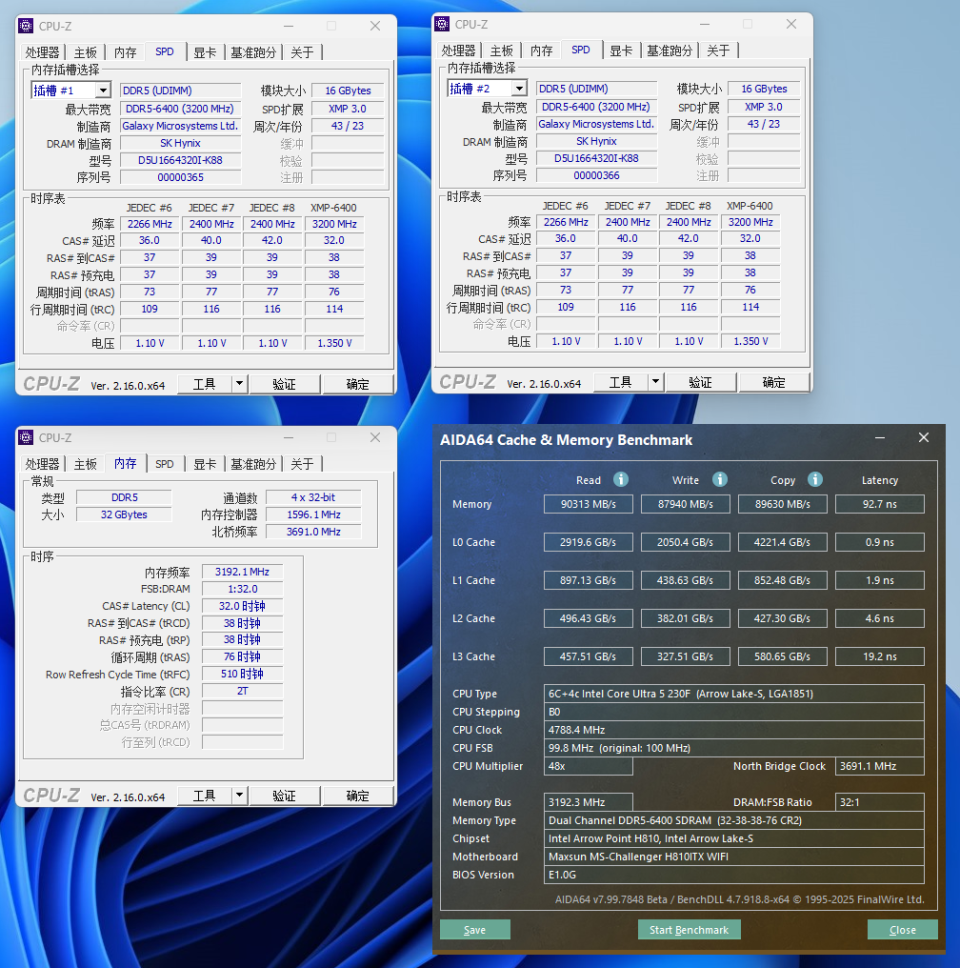
Task: Click 验证 button in slot #1 window
Action: pyautogui.click(x=285, y=384)
